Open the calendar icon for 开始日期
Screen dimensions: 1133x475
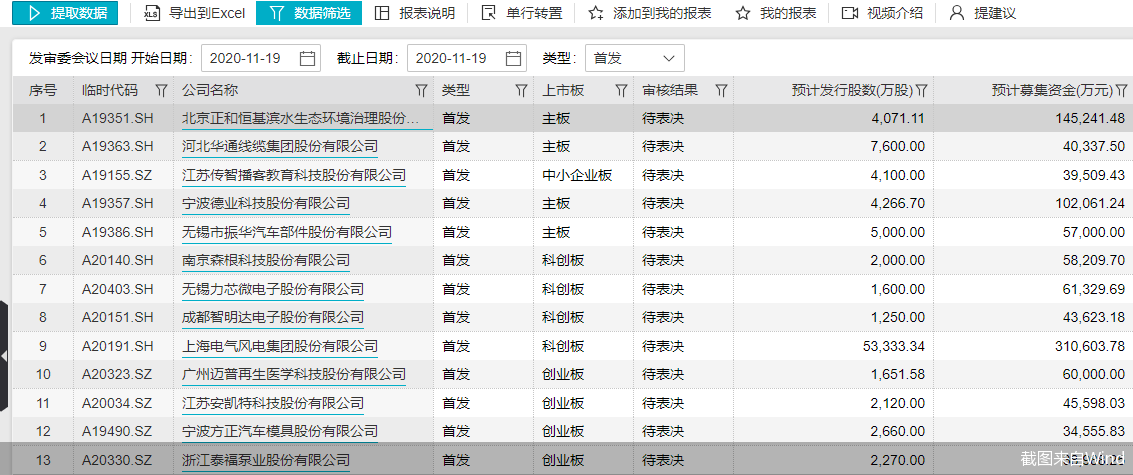point(308,59)
